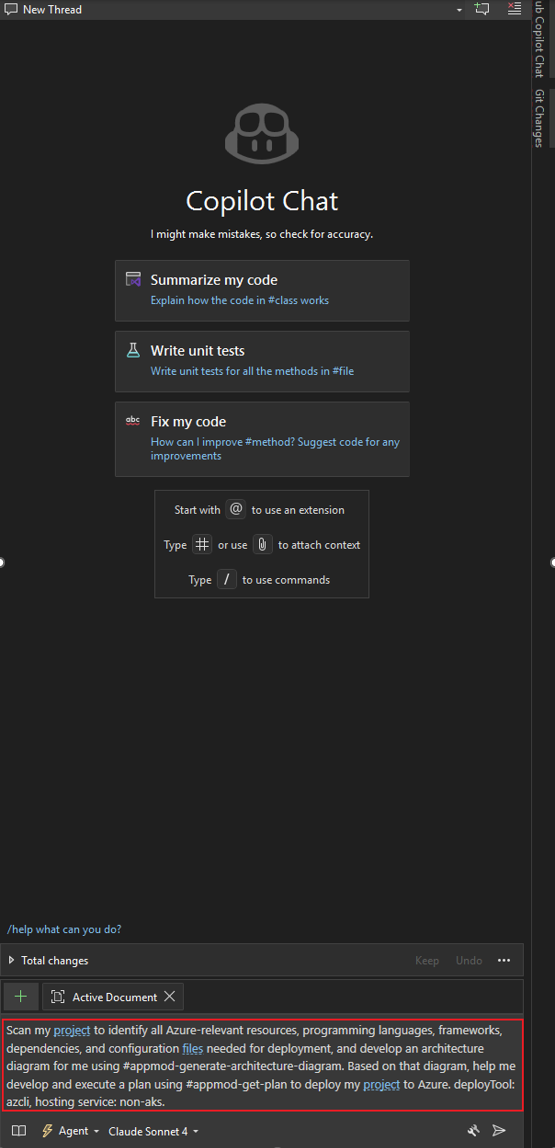Image resolution: width=555 pixels, height=1148 pixels.
Task: Click the @ extension key icon
Action: tap(235, 509)
